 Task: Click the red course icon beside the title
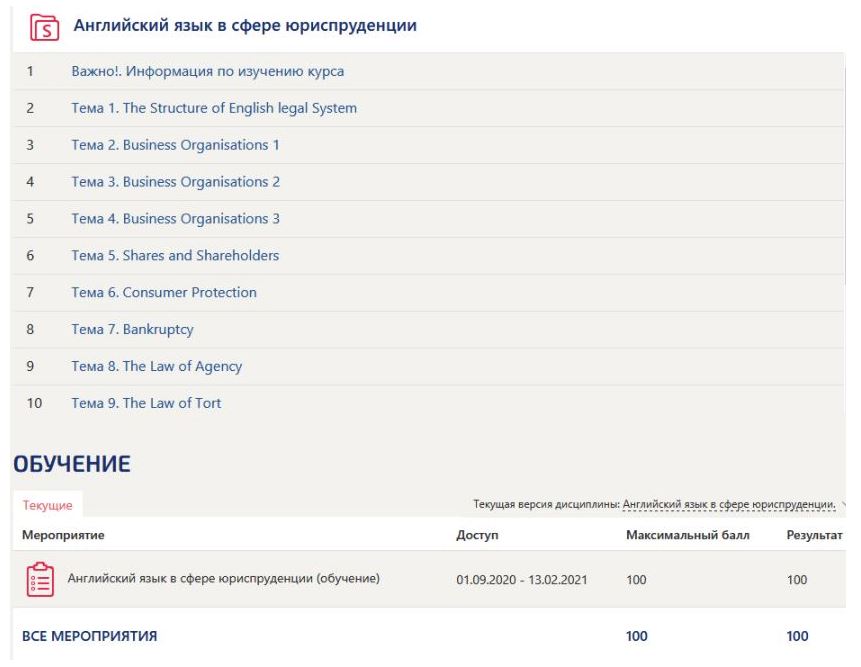[43, 26]
